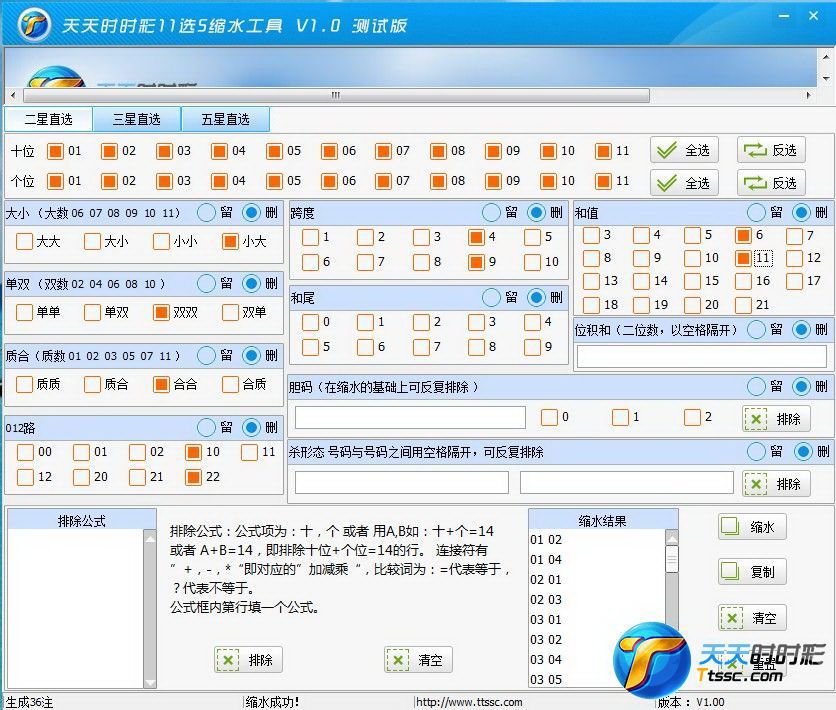Click the 位积和 input field
The height and width of the screenshot is (710, 836).
pos(702,357)
